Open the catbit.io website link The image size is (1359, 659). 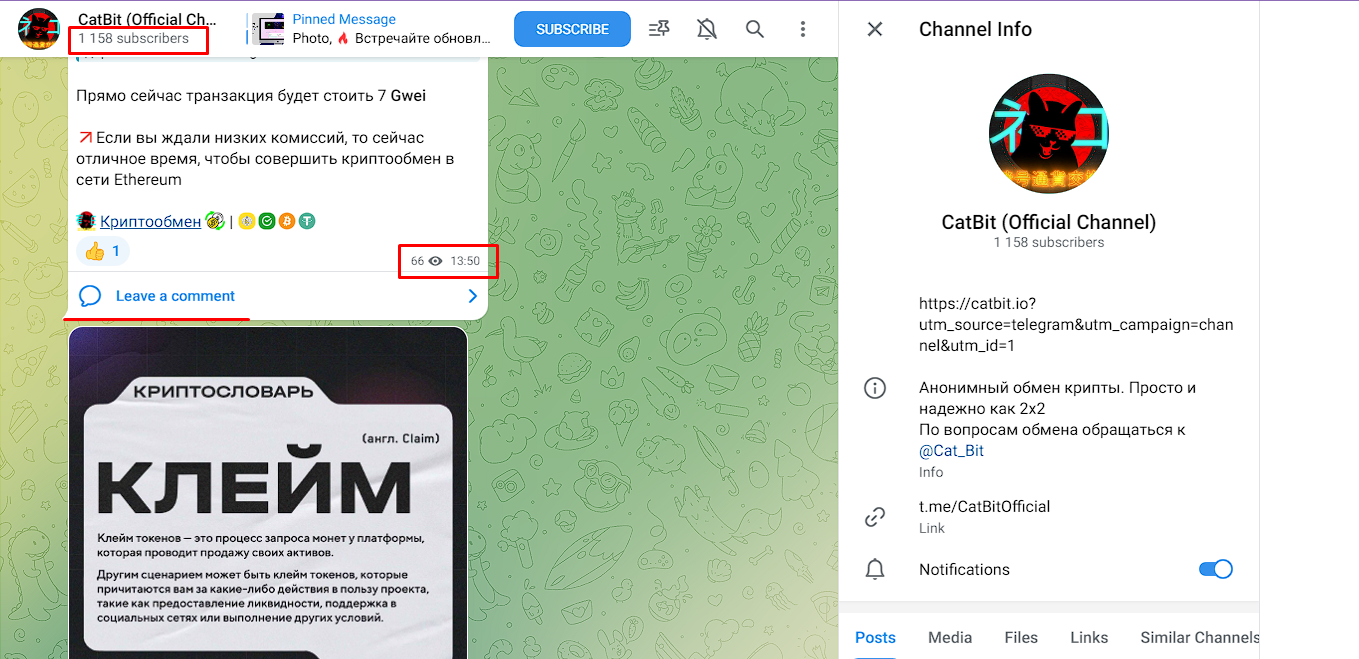(1076, 324)
